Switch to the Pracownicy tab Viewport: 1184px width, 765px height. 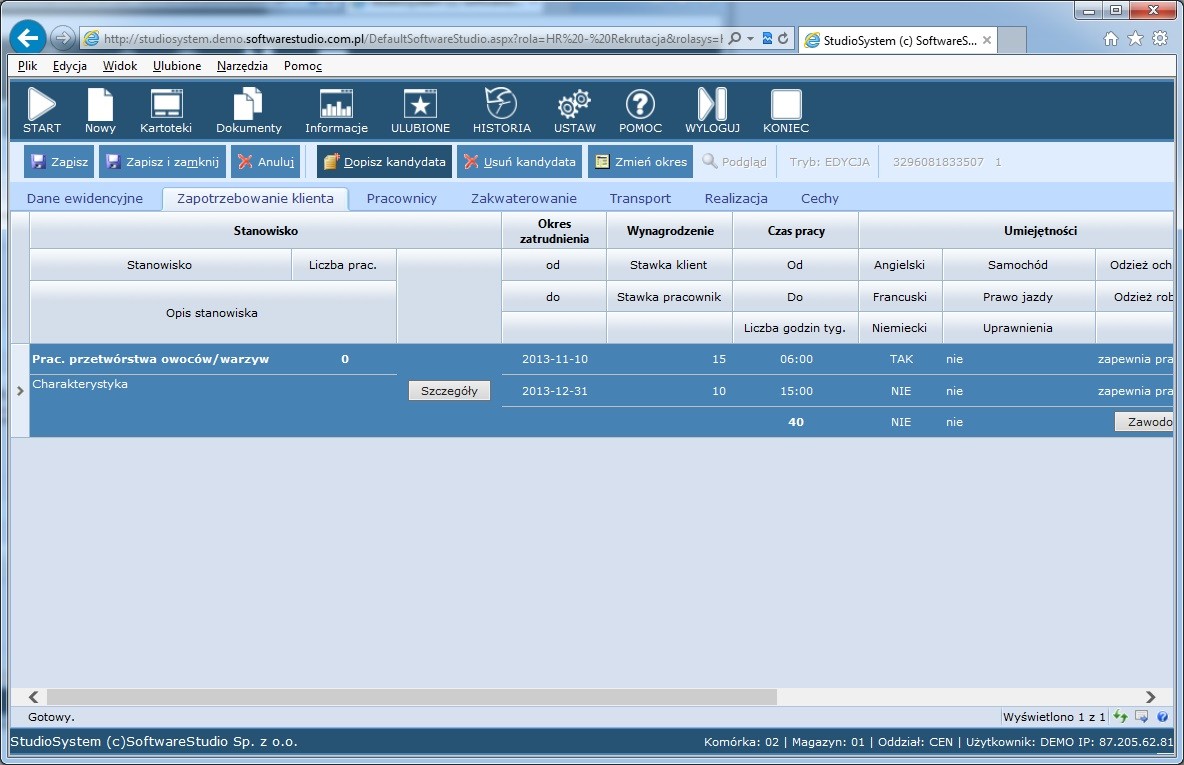[x=402, y=199]
